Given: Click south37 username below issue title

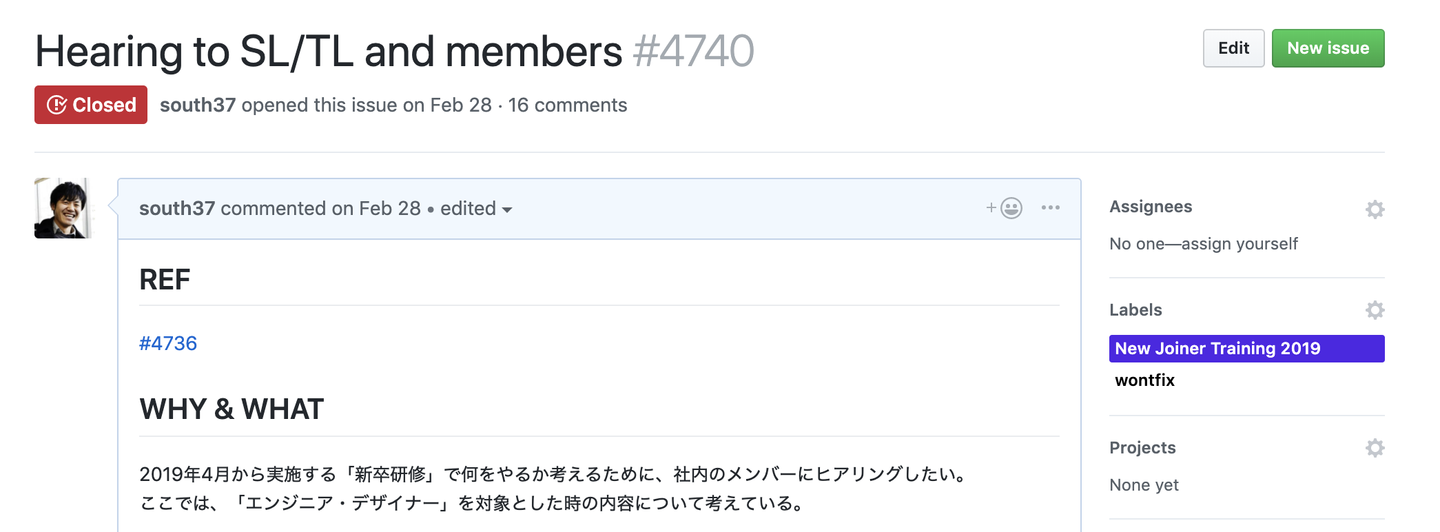Looking at the screenshot, I should click(x=198, y=105).
